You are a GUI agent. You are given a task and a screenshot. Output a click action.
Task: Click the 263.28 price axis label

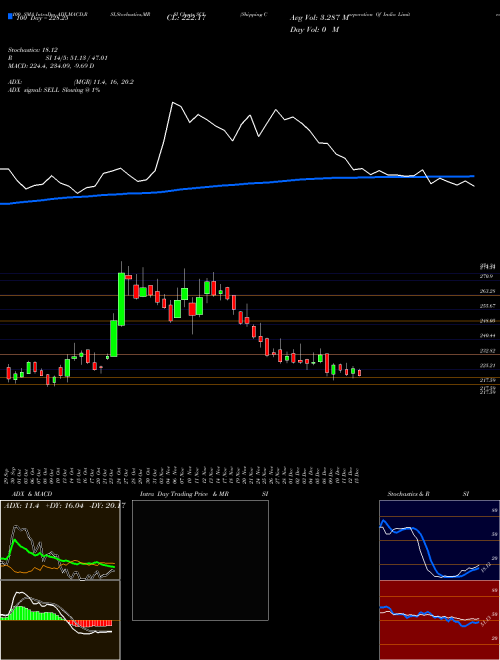click(x=487, y=291)
